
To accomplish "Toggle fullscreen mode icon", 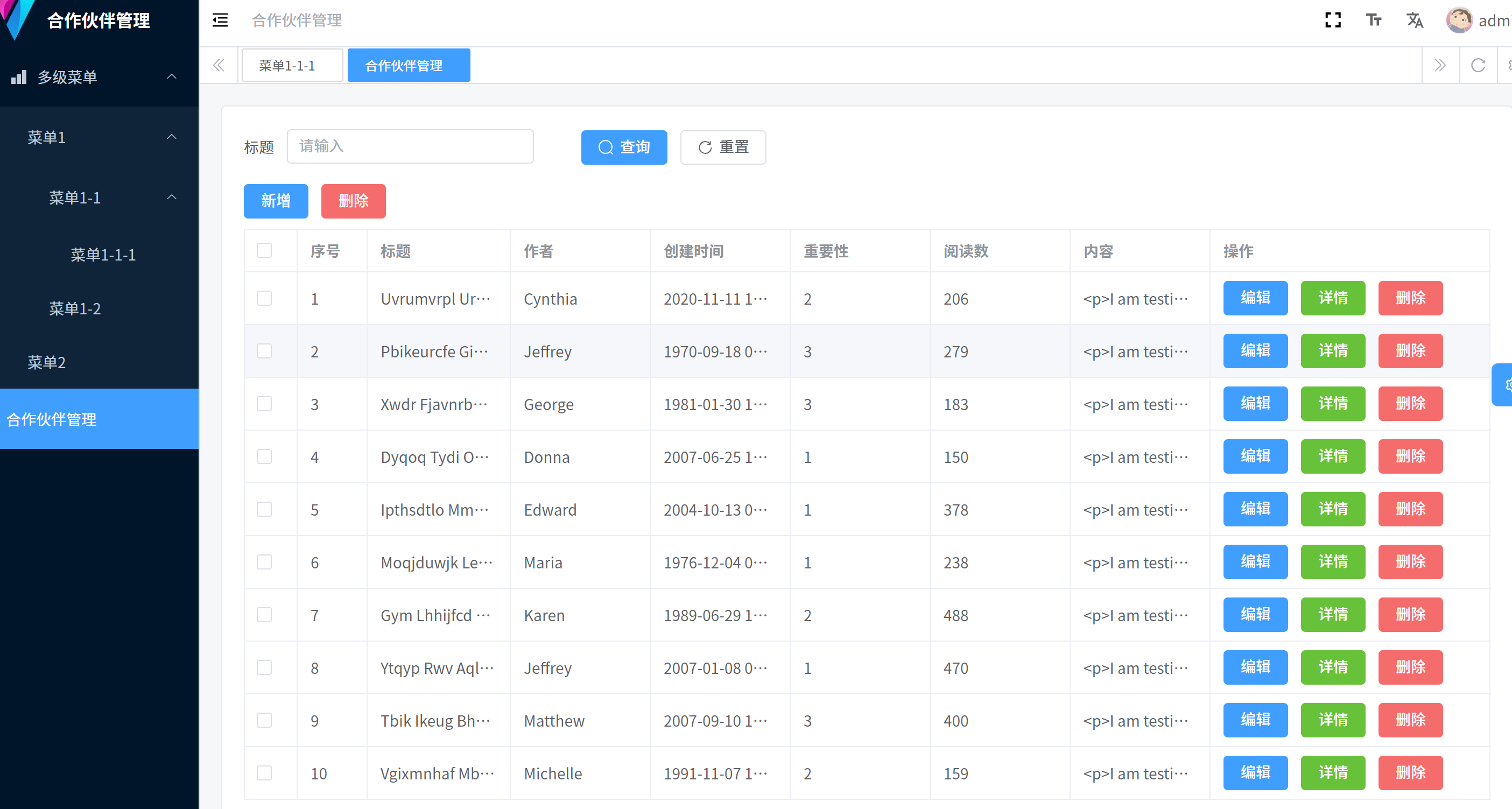I will tap(1333, 20).
